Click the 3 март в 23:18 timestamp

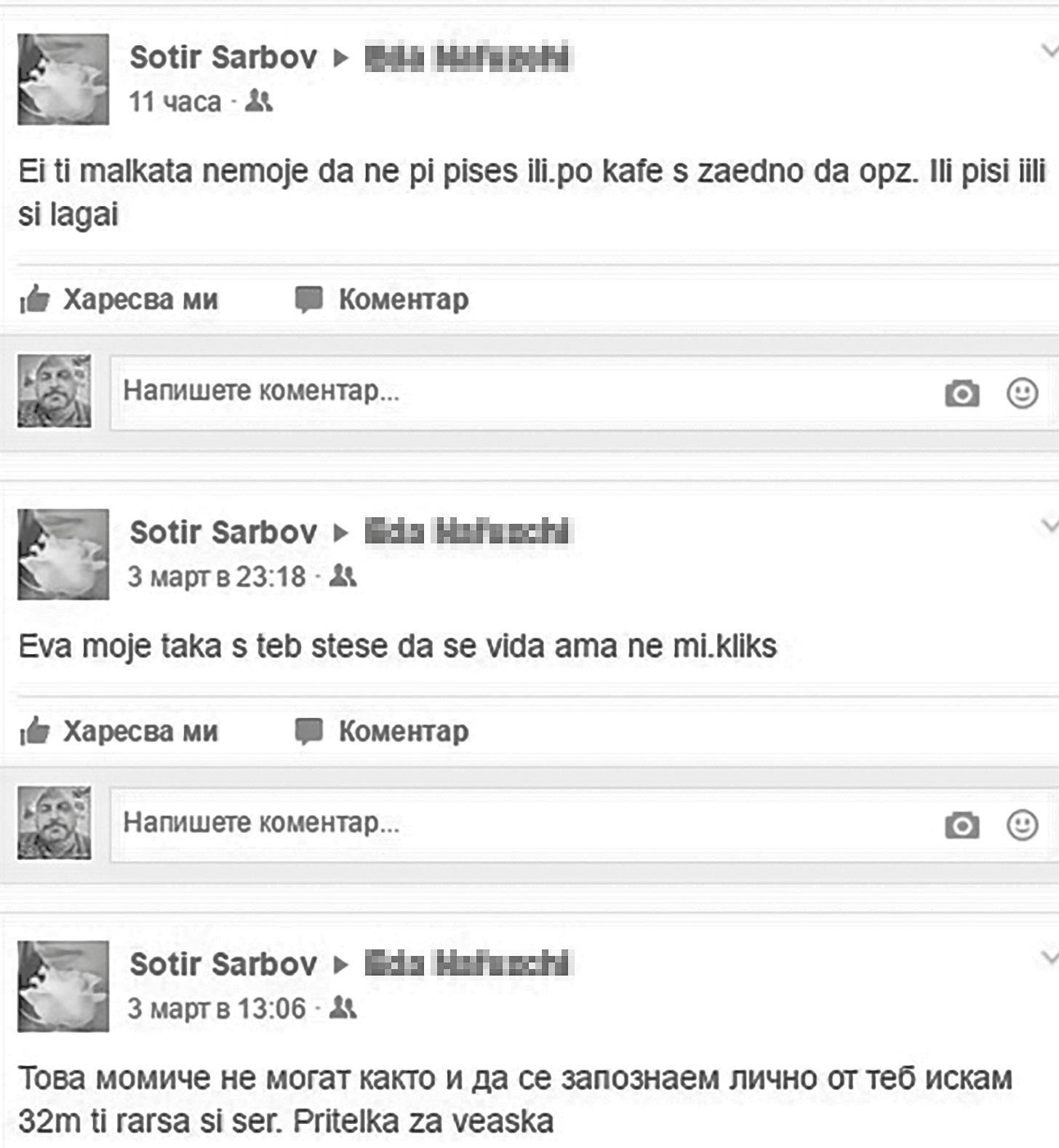tap(217, 576)
